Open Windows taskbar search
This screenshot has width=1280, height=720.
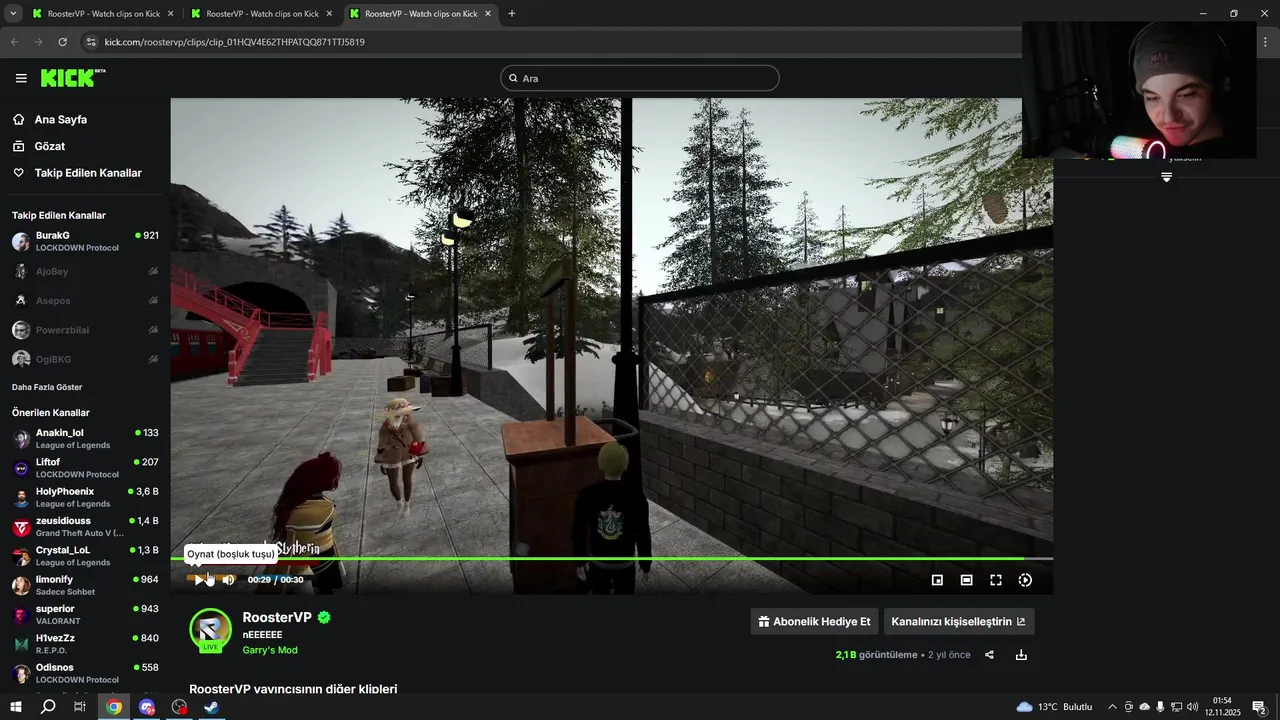(47, 707)
